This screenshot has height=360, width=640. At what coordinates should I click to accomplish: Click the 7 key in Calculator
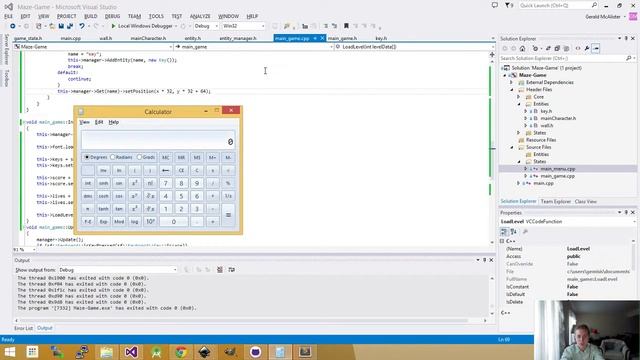(x=166, y=183)
